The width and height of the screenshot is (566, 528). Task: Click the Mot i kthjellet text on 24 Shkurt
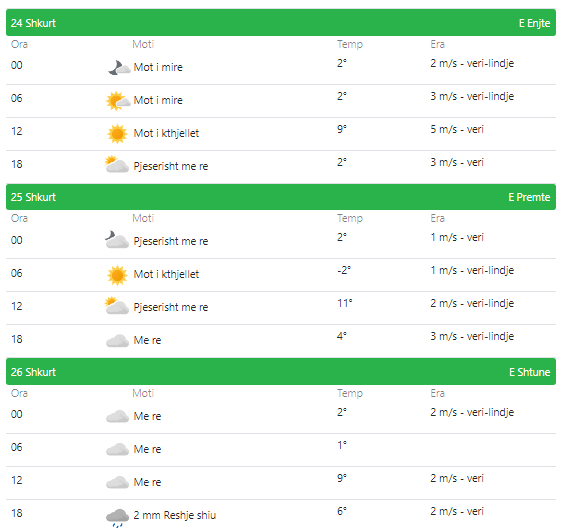(166, 133)
